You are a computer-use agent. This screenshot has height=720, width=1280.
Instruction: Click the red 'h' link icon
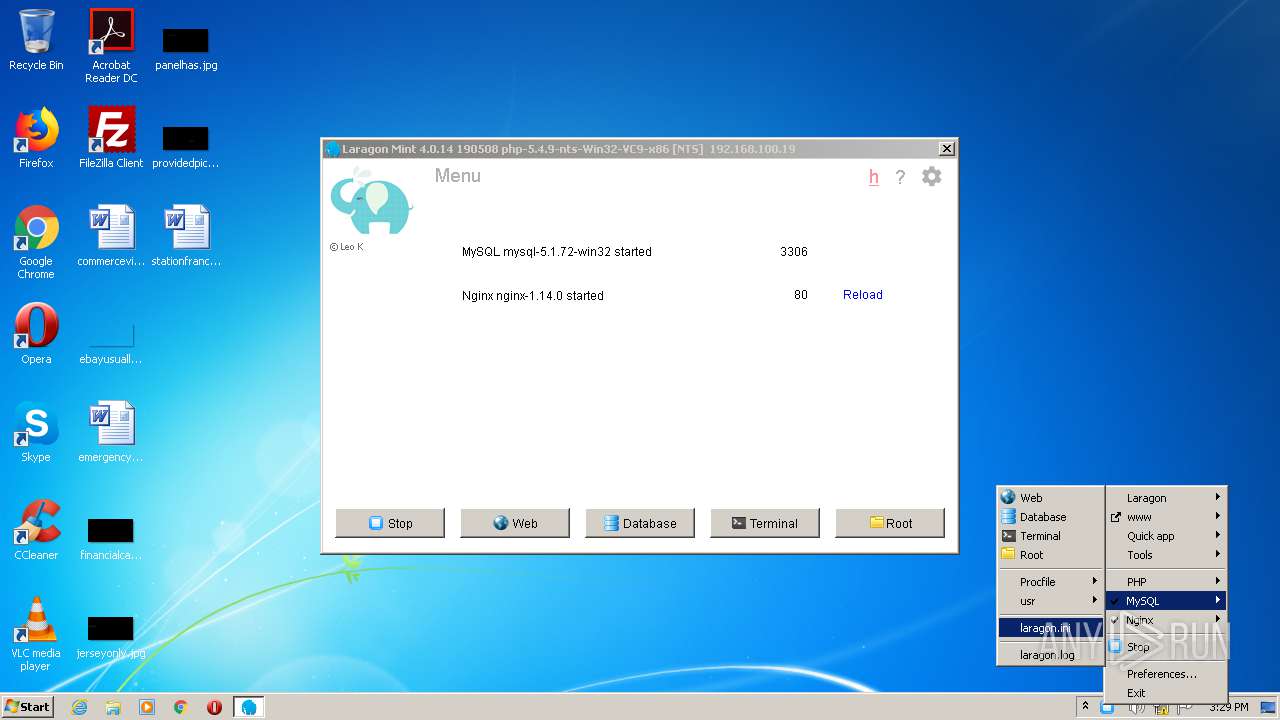(x=873, y=177)
